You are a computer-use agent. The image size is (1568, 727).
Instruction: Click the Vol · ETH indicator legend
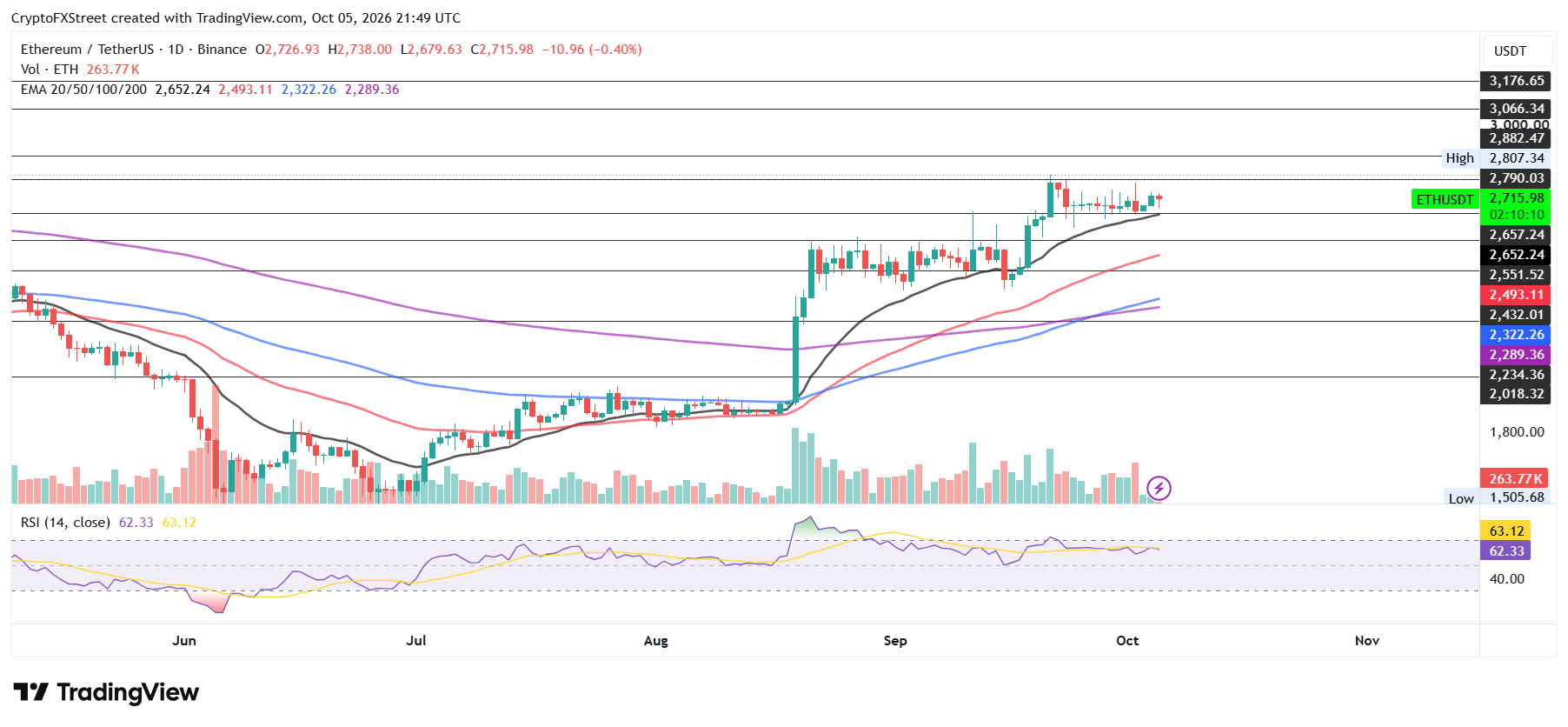[50, 70]
